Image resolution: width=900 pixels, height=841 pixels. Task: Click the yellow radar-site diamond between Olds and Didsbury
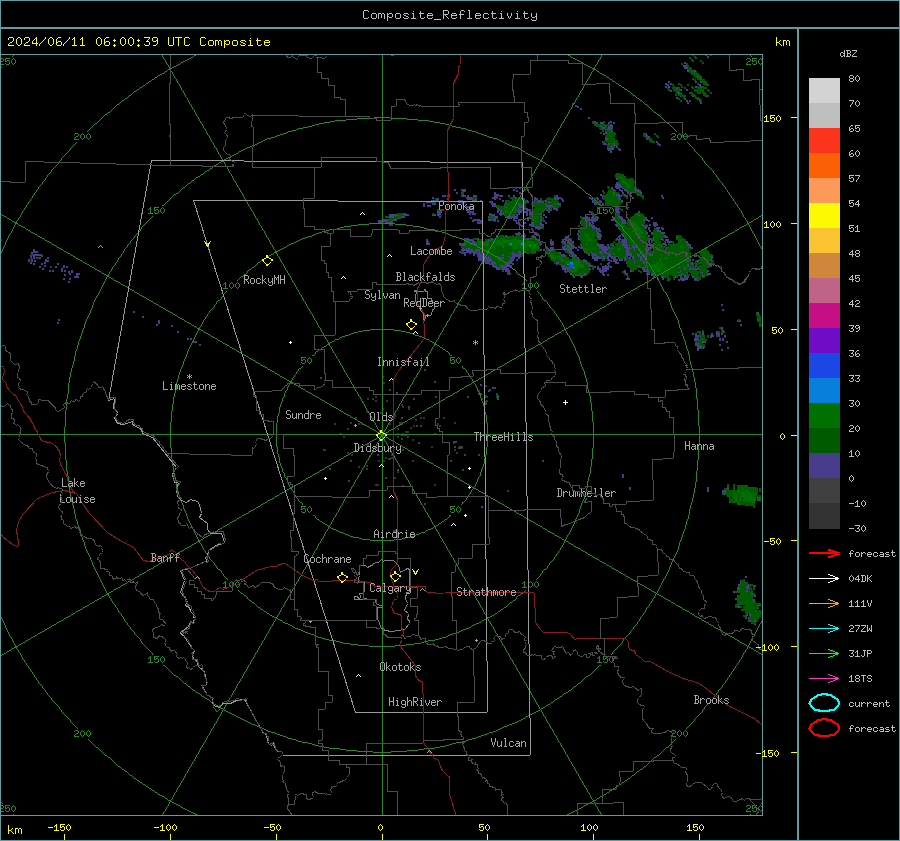pyautogui.click(x=381, y=436)
